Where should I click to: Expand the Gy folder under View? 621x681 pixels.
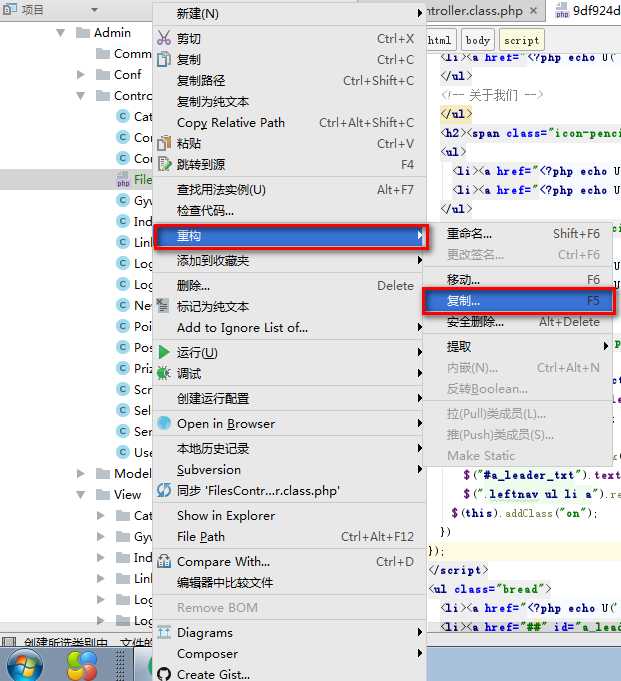click(x=101, y=536)
